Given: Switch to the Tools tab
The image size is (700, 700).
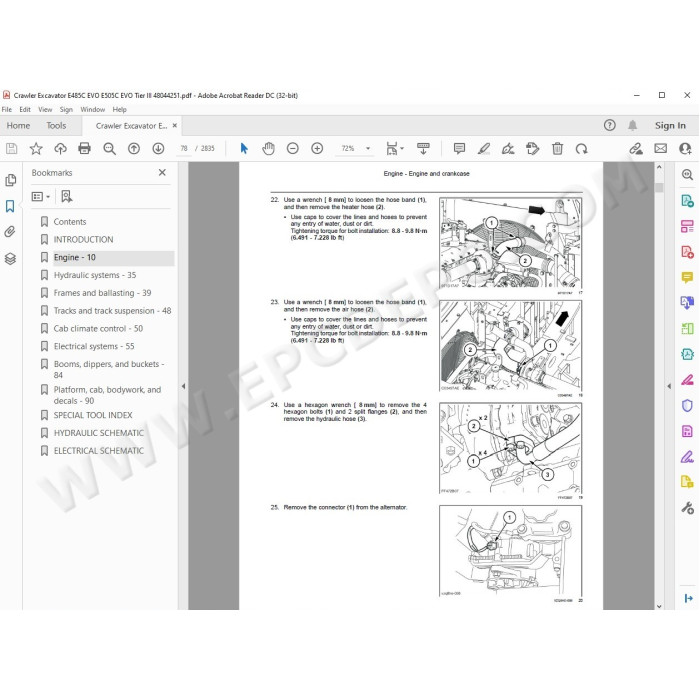Looking at the screenshot, I should pos(56,125).
